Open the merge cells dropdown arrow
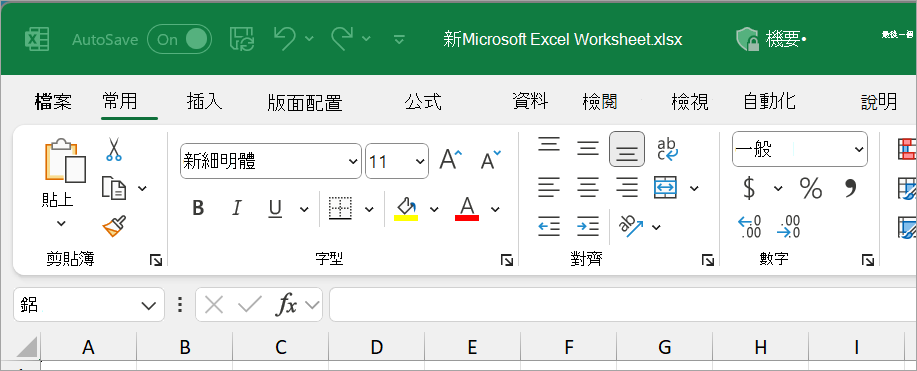 (x=694, y=188)
